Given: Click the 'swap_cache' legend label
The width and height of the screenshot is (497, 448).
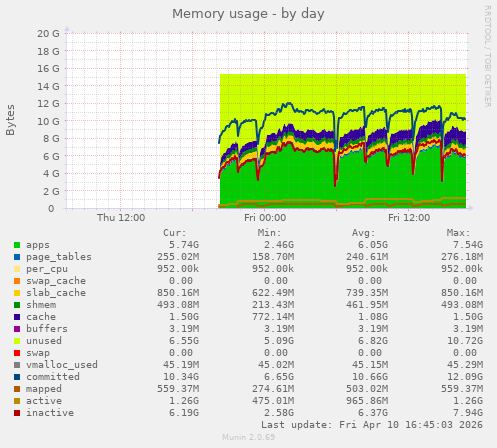Looking at the screenshot, I should (56, 281).
